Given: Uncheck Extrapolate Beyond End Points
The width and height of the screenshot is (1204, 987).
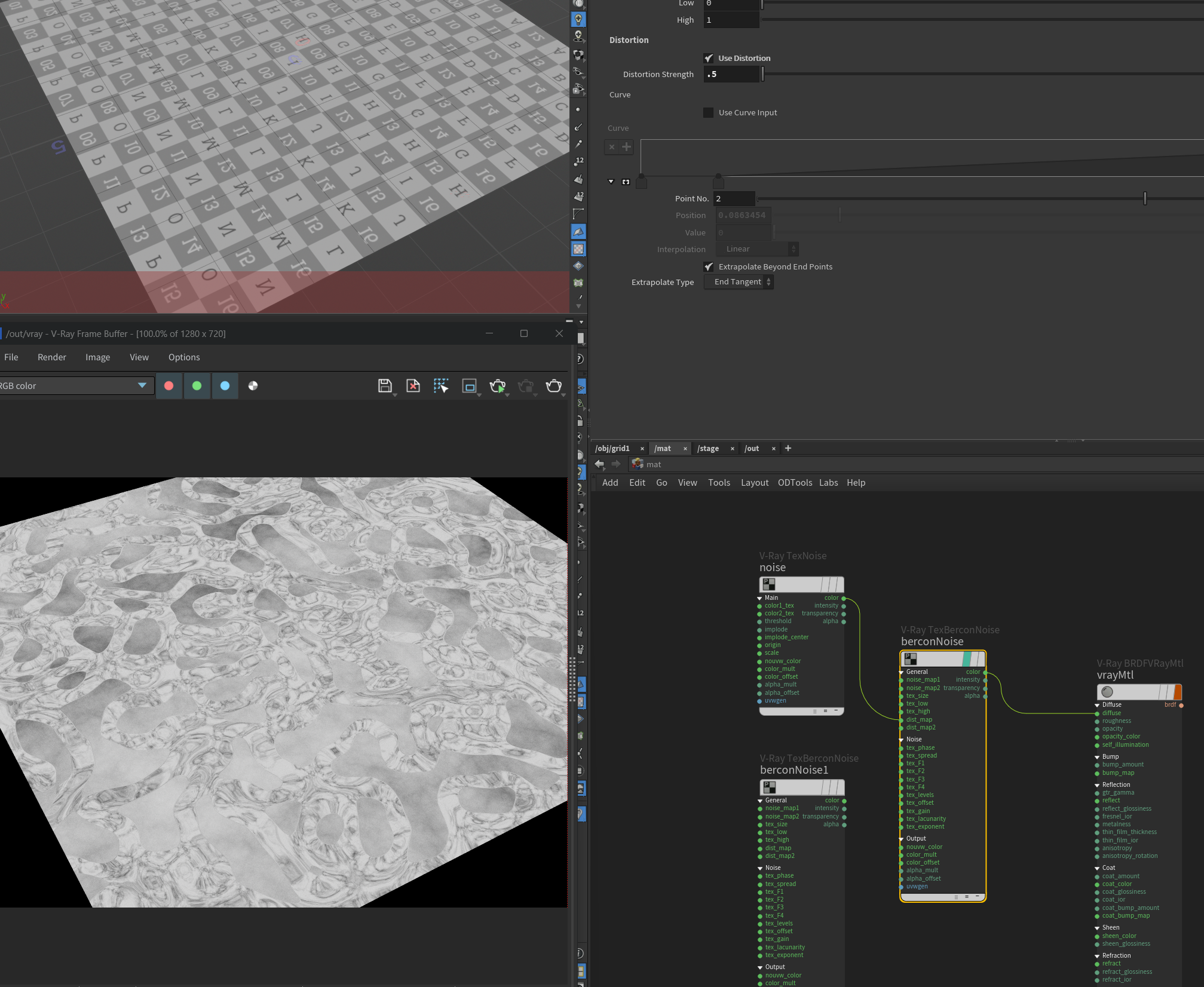Looking at the screenshot, I should point(709,267).
